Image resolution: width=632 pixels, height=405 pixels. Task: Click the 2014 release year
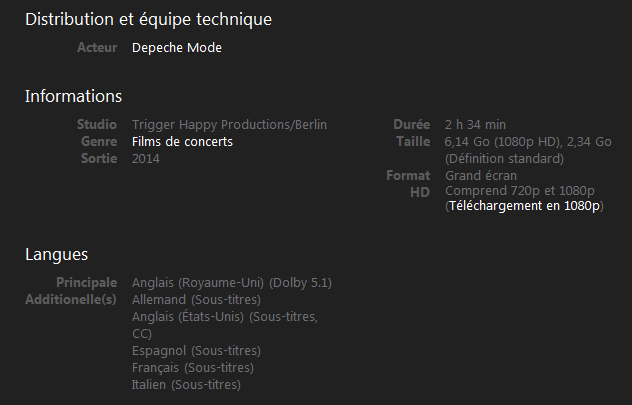pyautogui.click(x=146, y=159)
